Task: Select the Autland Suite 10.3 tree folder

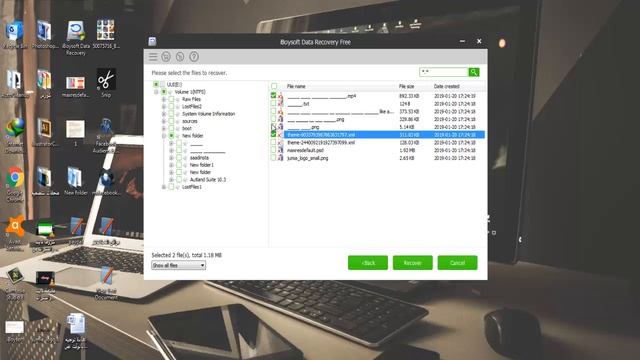Action: (208, 180)
